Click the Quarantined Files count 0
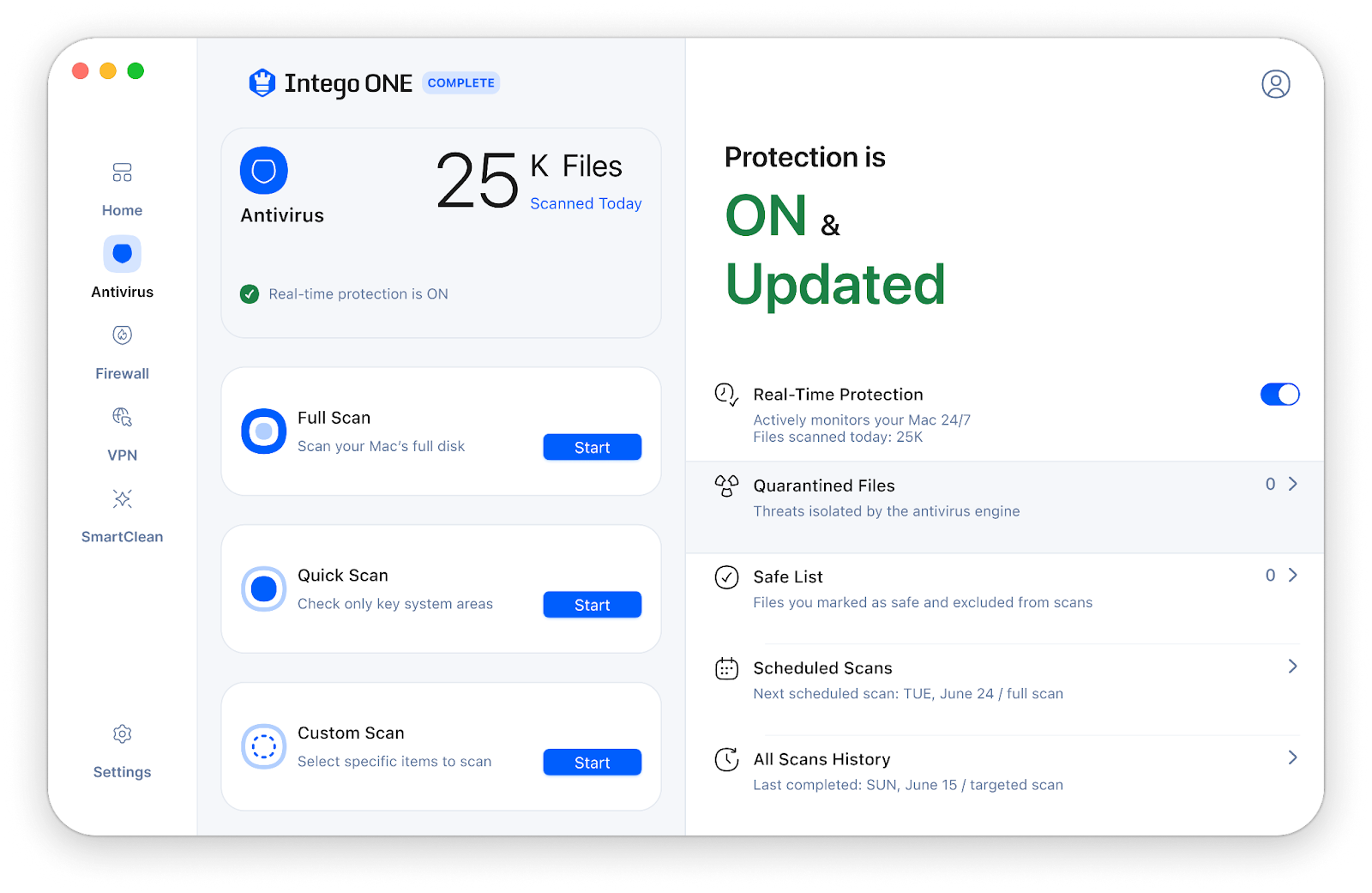This screenshot has height=893, width=1372. 1270,485
